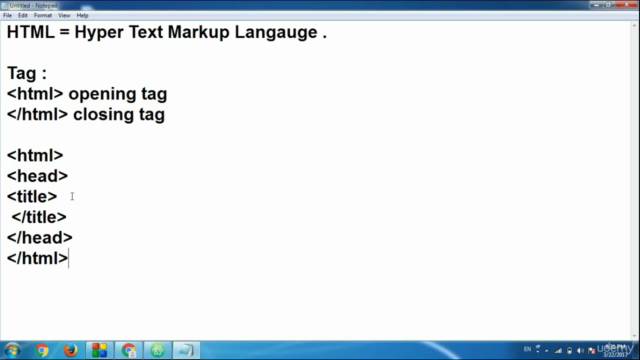Click the '<title>' opening tag line
Viewport: 640px width, 360px height.
(32, 196)
